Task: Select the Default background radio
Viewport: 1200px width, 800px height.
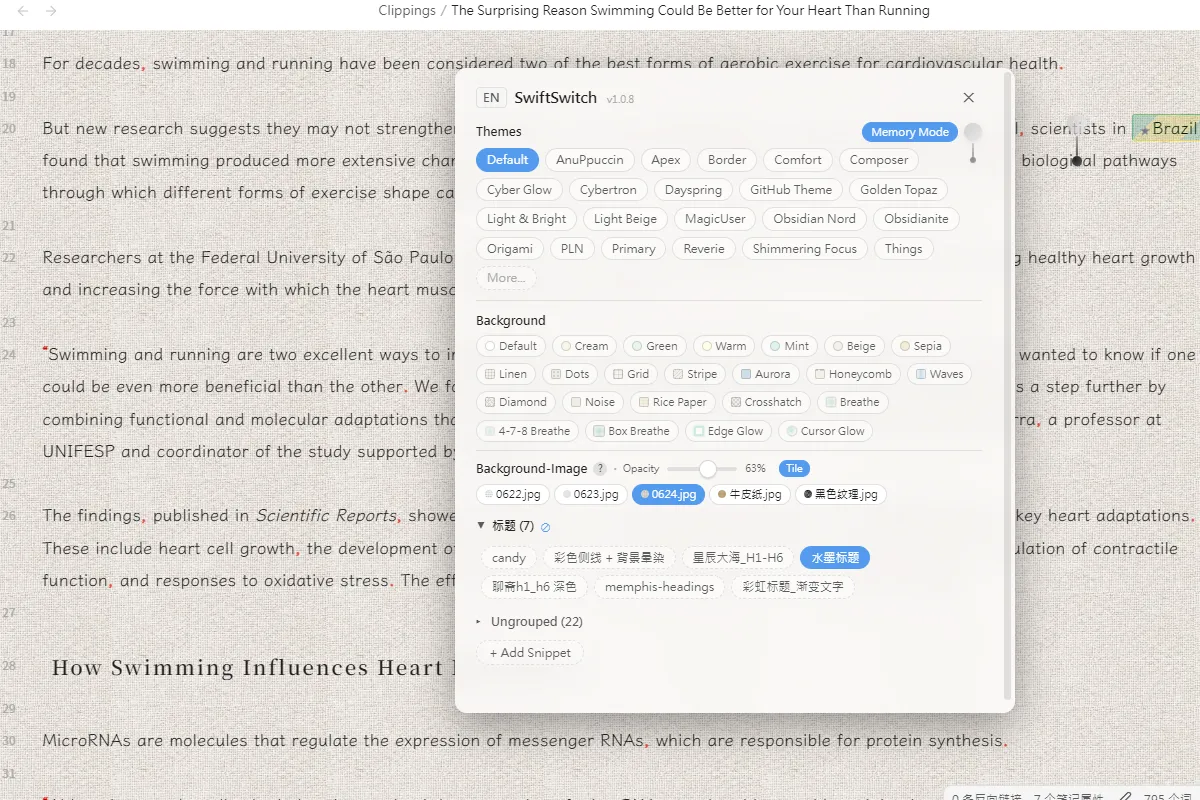Action: [x=511, y=346]
